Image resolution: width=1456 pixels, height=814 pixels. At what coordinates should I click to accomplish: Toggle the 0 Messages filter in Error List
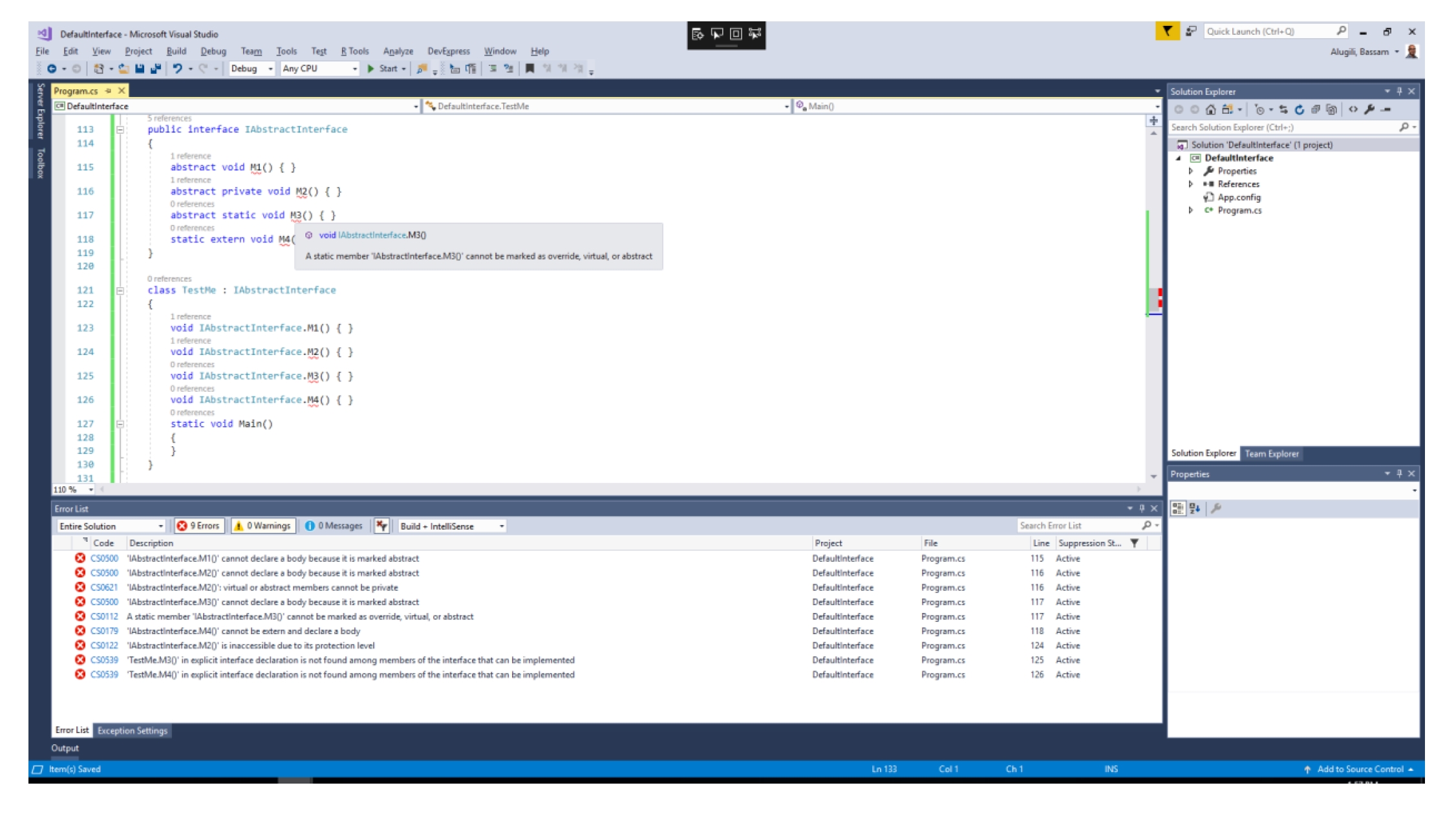tap(335, 526)
